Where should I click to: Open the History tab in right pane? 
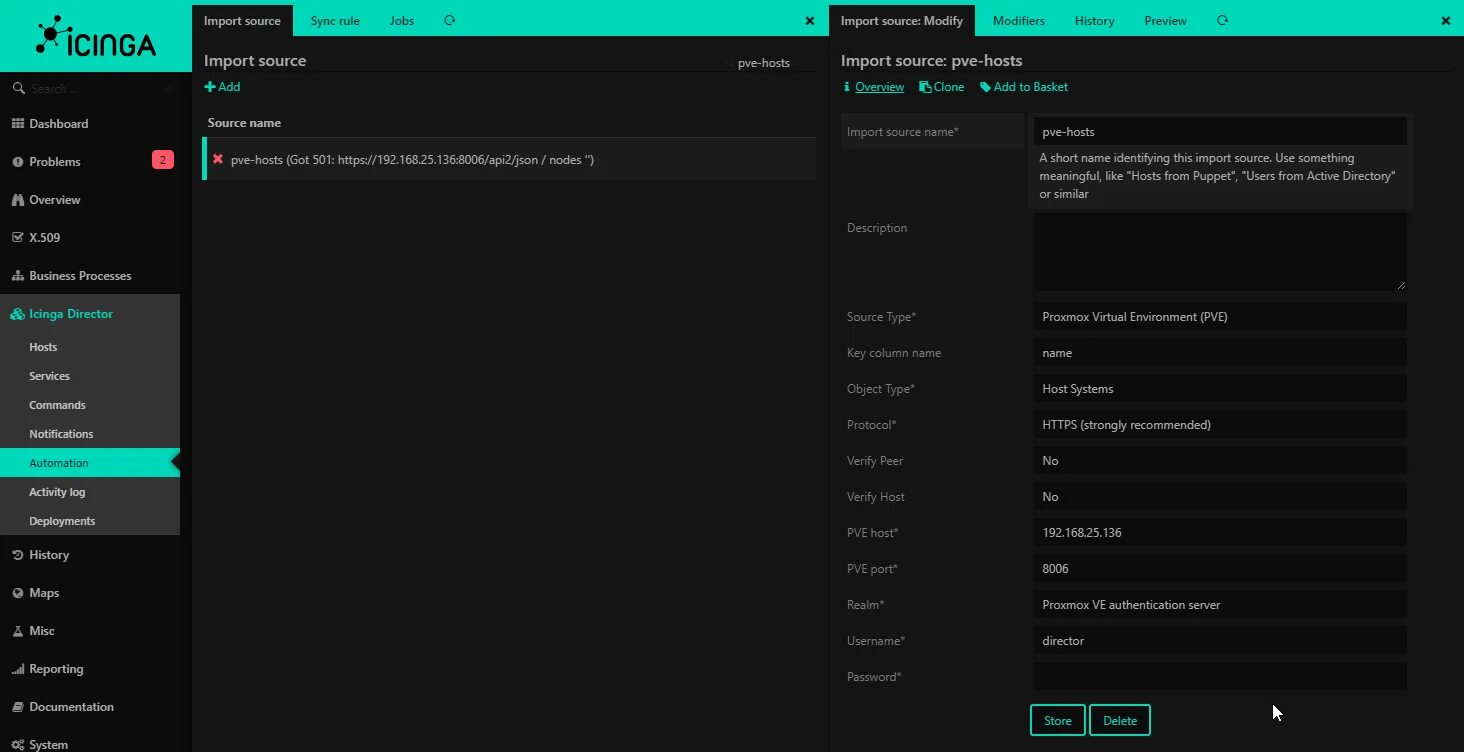coord(1094,20)
